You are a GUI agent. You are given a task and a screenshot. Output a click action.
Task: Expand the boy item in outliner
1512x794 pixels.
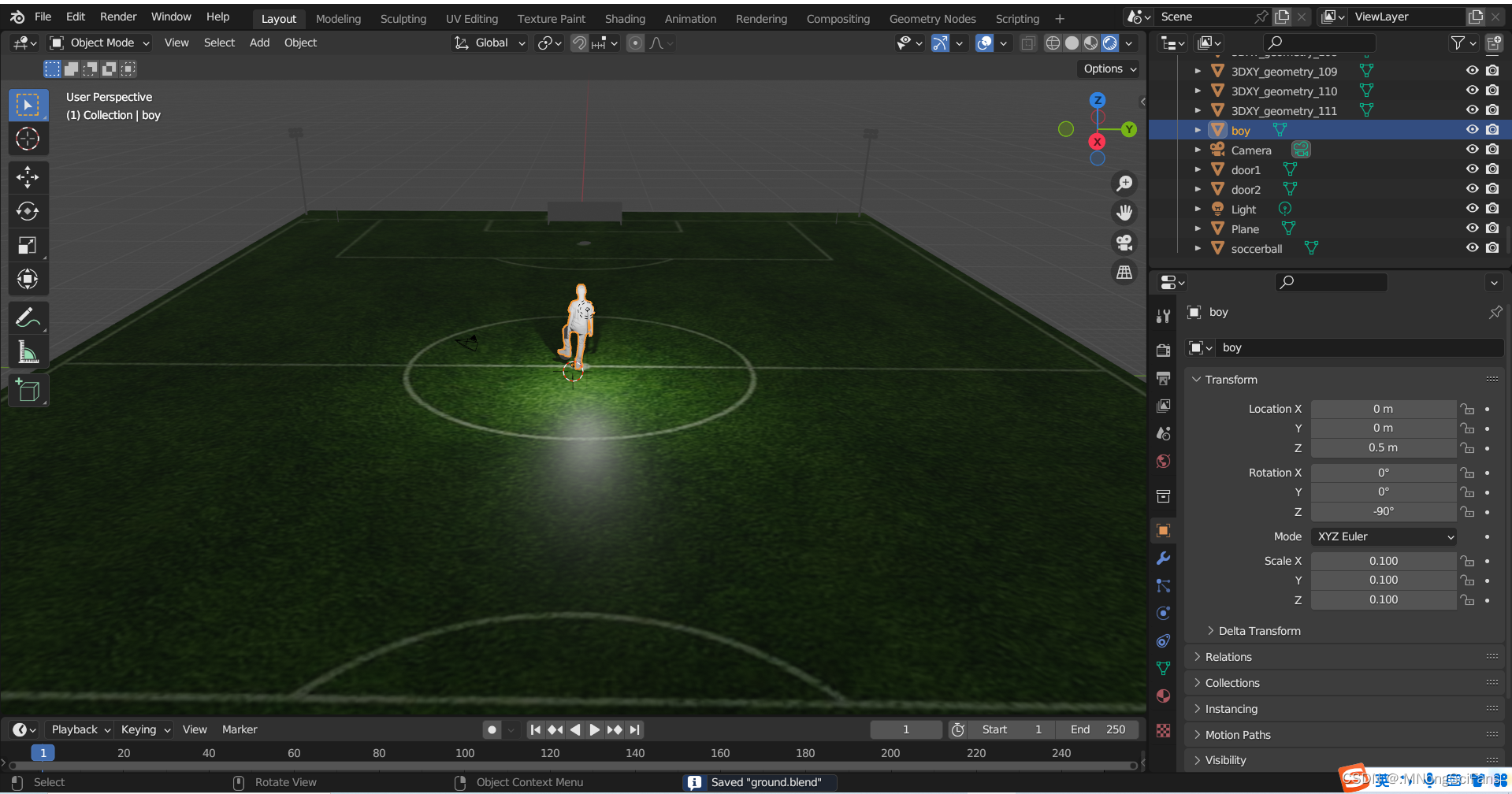(x=1198, y=130)
